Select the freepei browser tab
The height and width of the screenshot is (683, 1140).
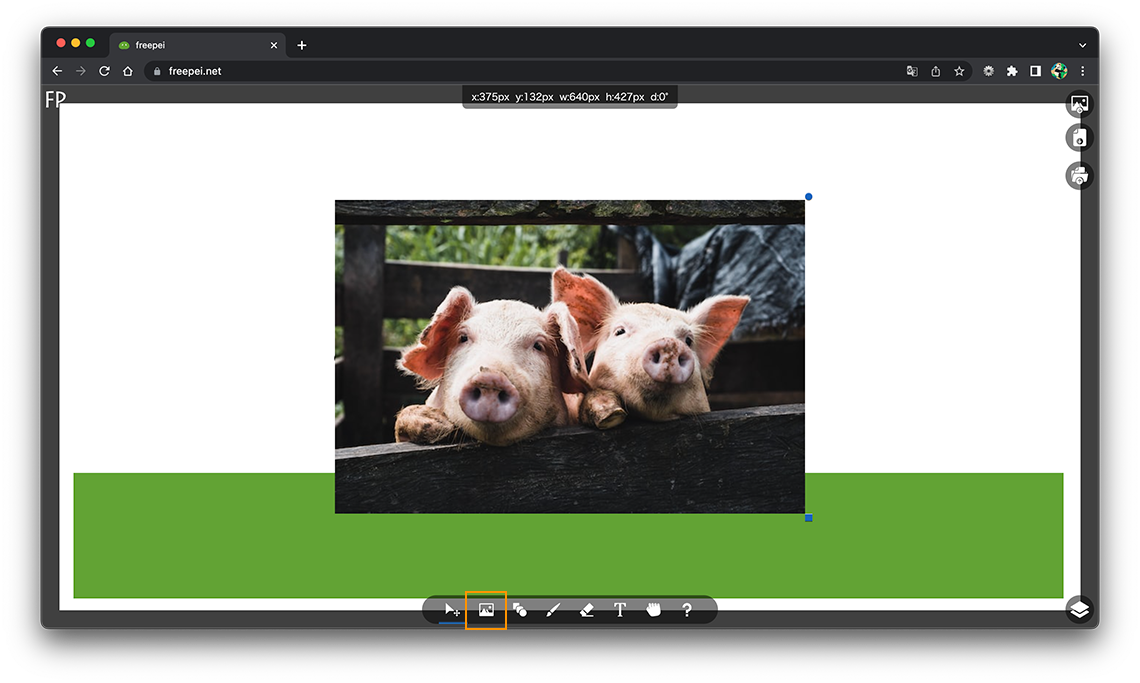click(198, 45)
